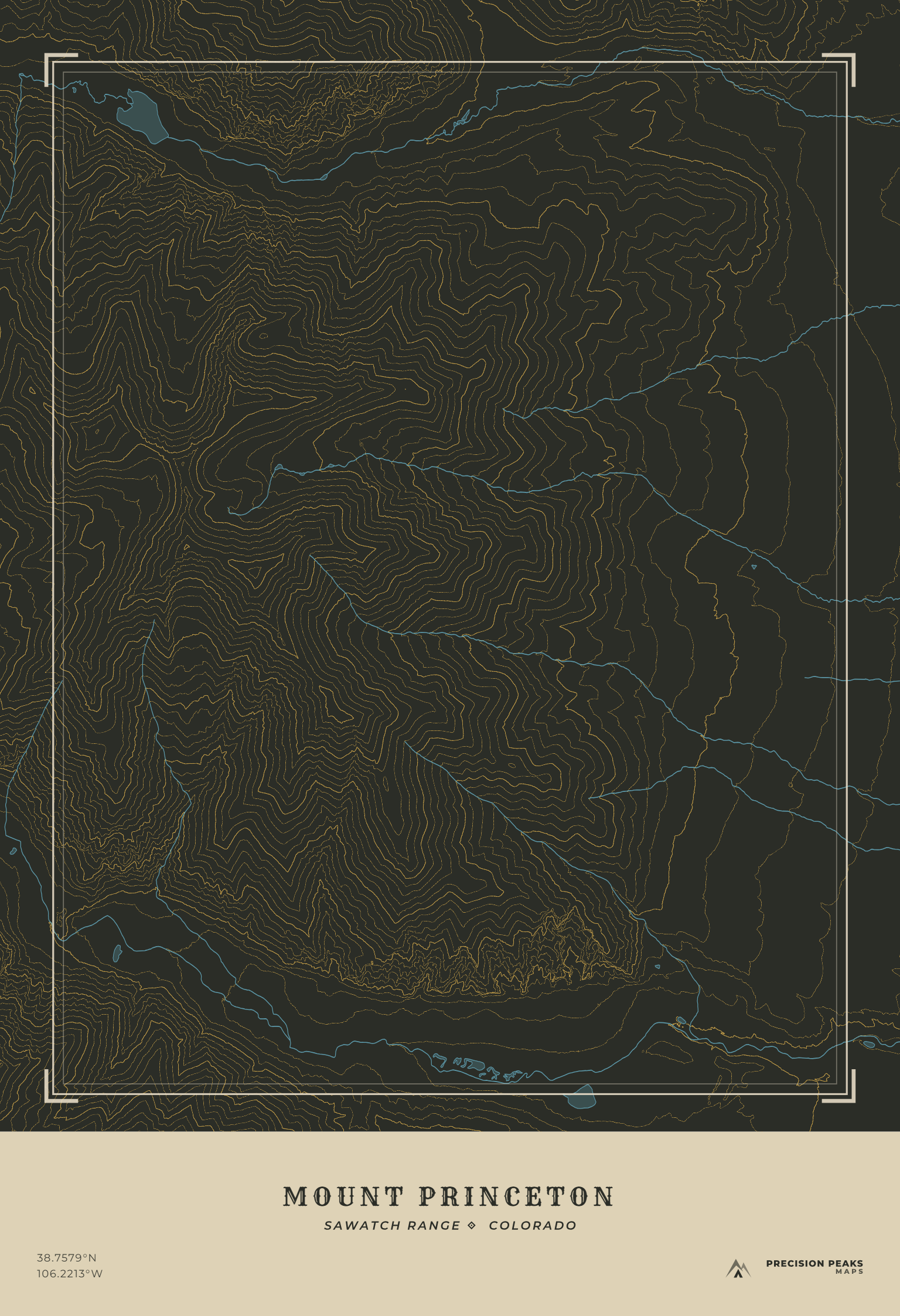Click the small "MAPS" brand text
This screenshot has width=900, height=1316.
850,1271
